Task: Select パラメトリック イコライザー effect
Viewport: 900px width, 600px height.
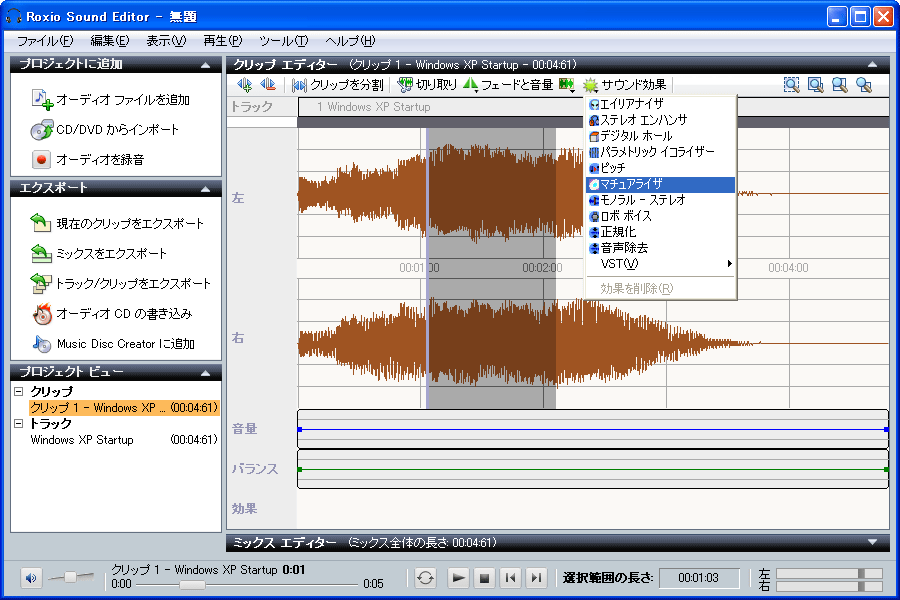Action: [660, 152]
